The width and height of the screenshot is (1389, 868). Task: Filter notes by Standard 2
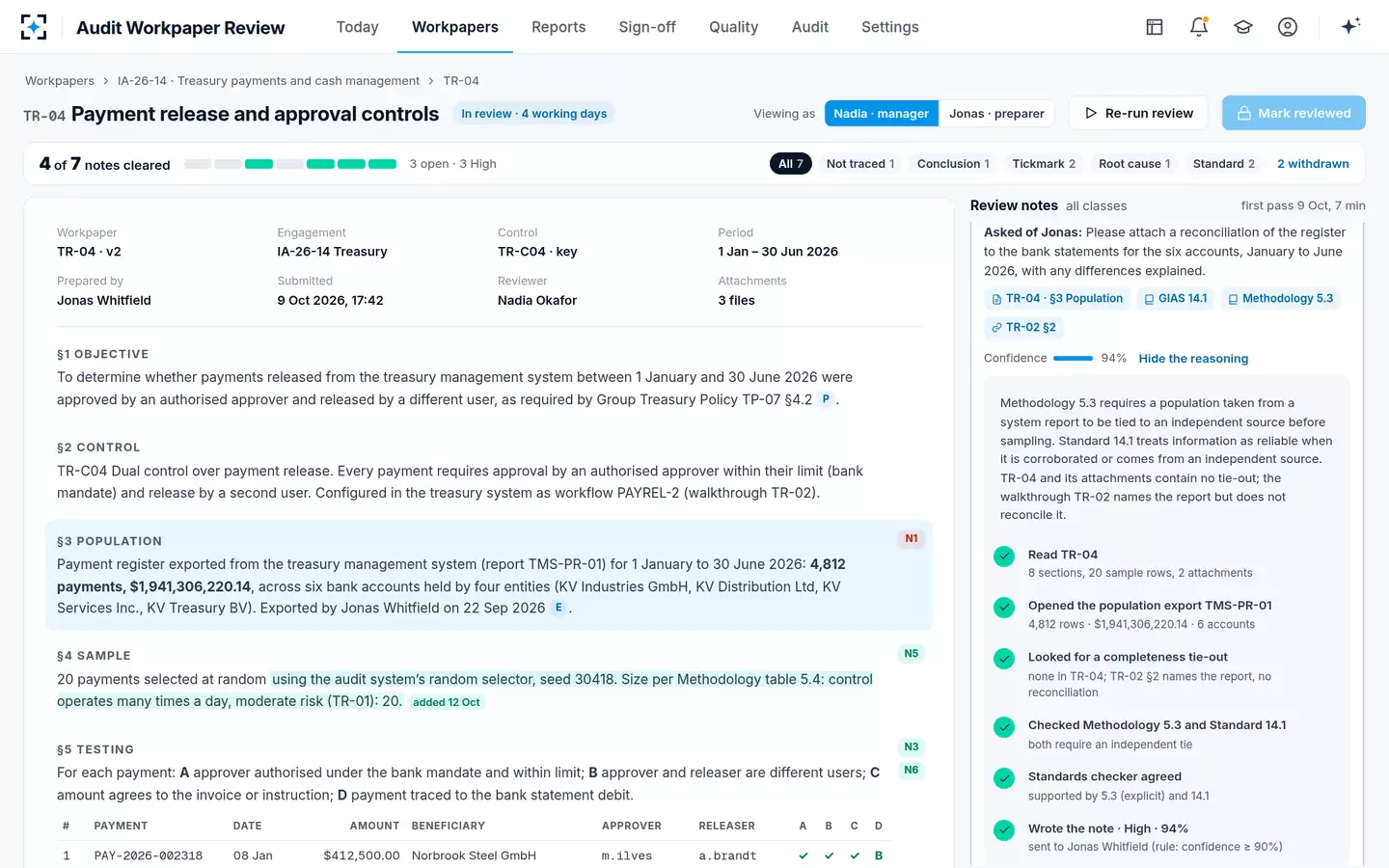[1224, 164]
